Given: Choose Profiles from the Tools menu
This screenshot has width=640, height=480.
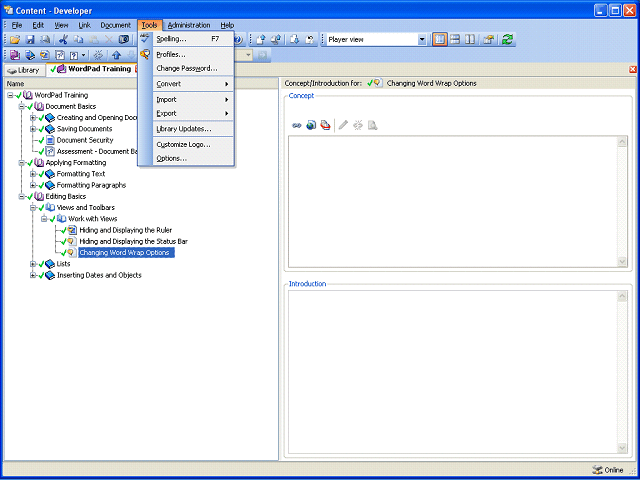Looking at the screenshot, I should (193, 55).
